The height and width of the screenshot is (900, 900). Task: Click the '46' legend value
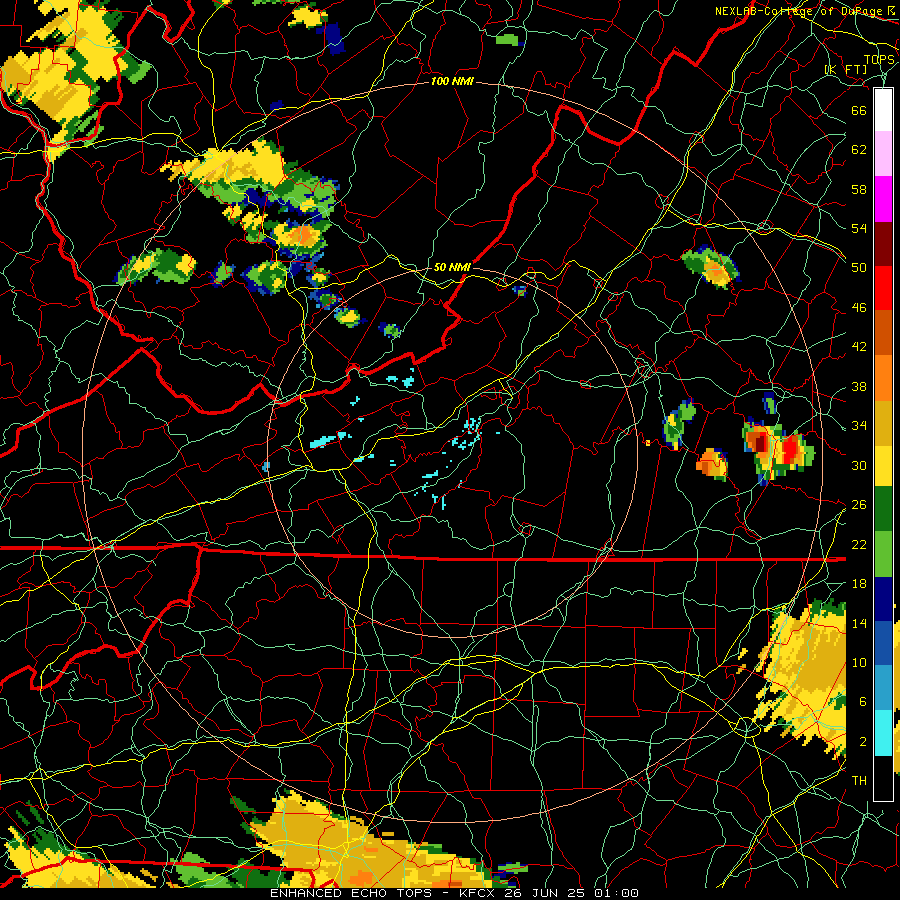[x=859, y=308]
